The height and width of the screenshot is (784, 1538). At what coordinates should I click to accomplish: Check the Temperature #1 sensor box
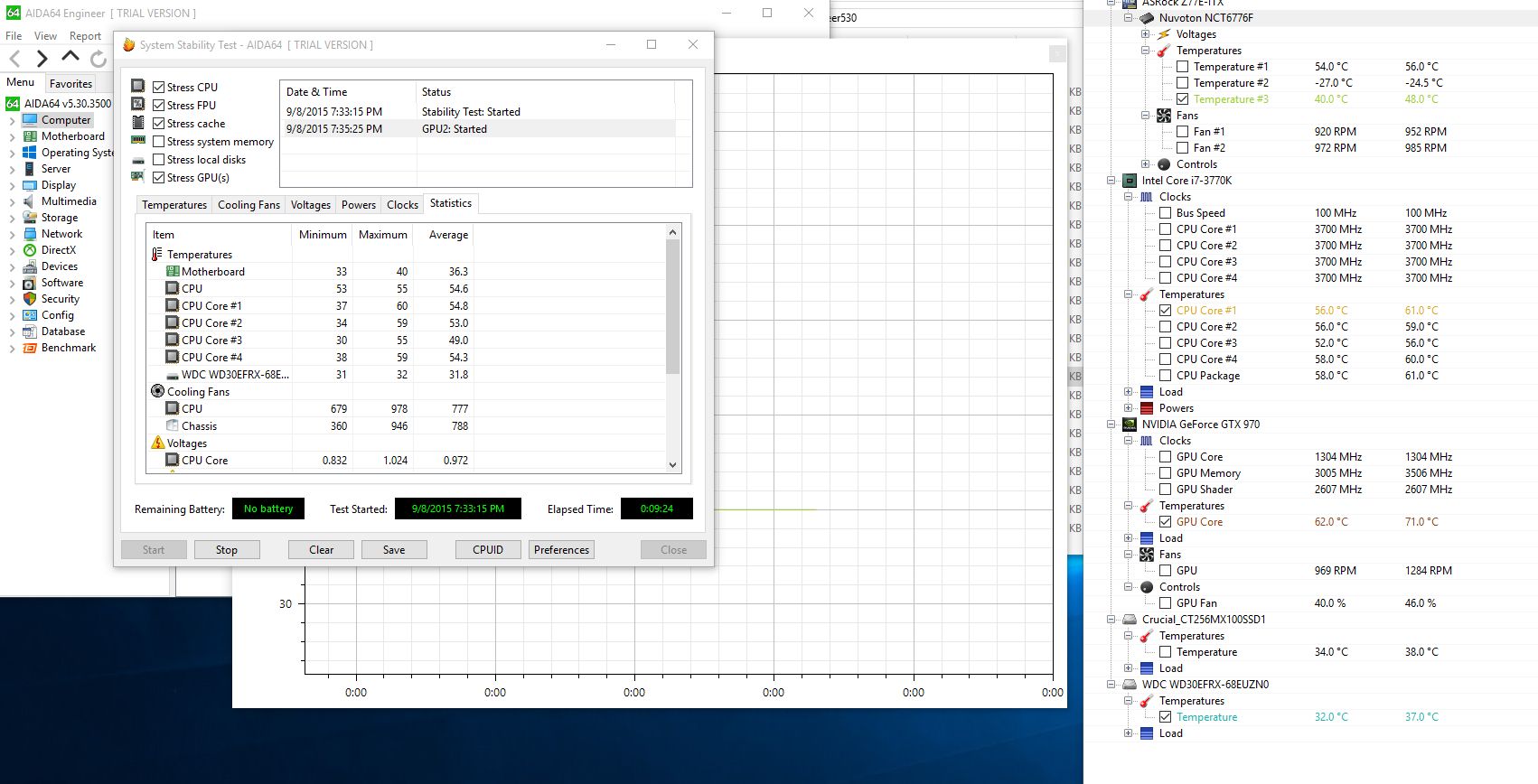coord(1182,67)
